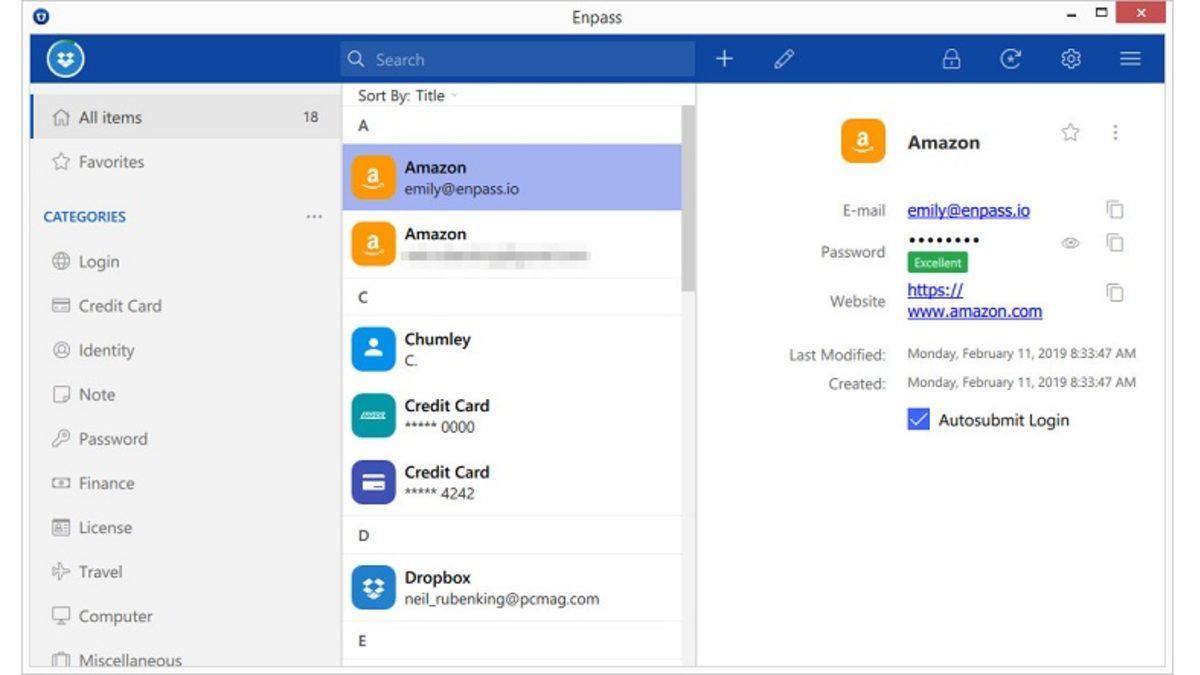Open Enpass settings
Image resolution: width=1200 pixels, height=675 pixels.
pos(1071,59)
